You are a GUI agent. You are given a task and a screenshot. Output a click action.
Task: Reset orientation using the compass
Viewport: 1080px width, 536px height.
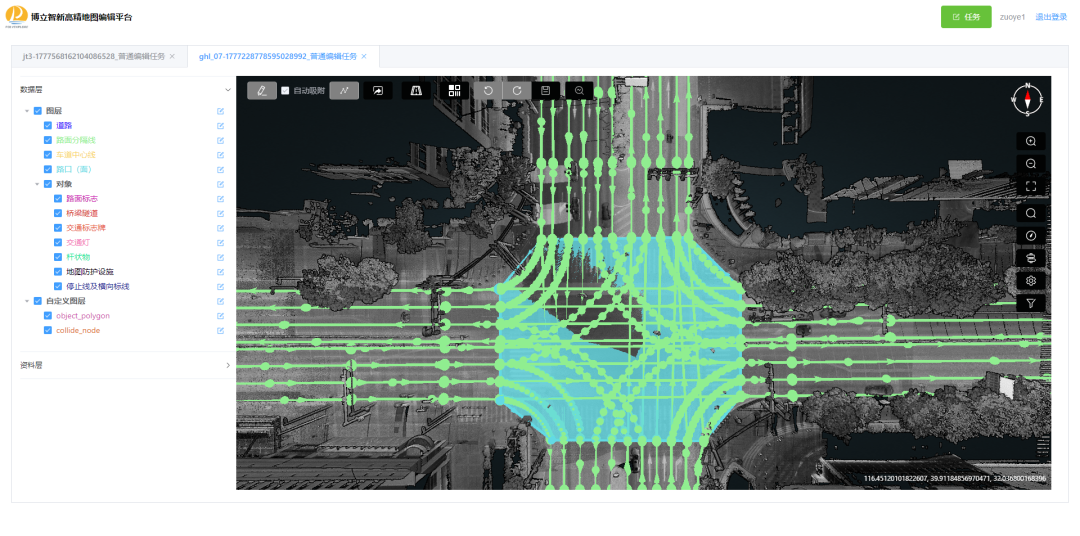1027,99
